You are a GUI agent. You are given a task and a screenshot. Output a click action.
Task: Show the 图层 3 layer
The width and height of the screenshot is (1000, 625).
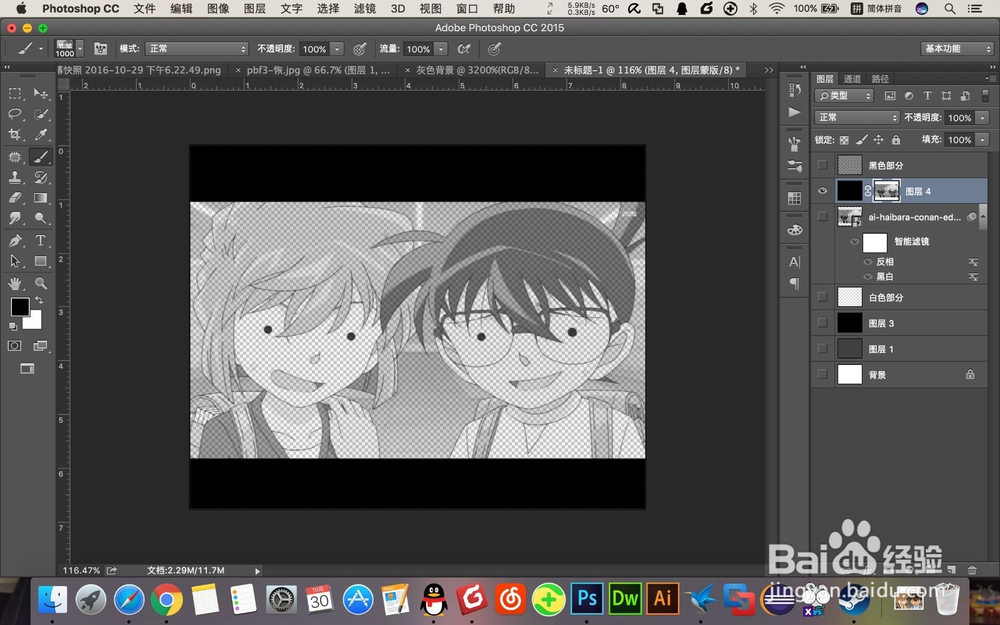(822, 323)
